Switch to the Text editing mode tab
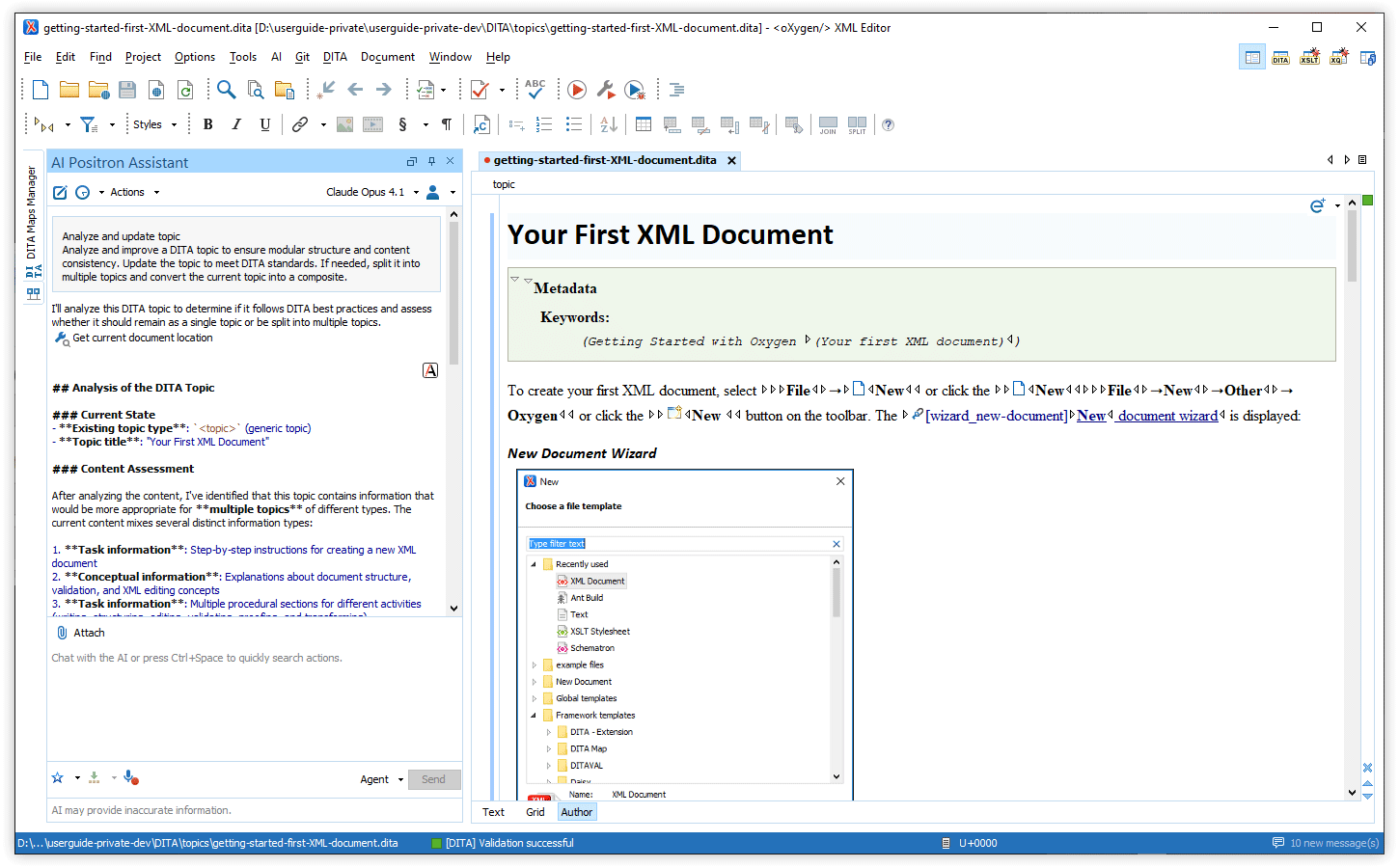 tap(494, 812)
